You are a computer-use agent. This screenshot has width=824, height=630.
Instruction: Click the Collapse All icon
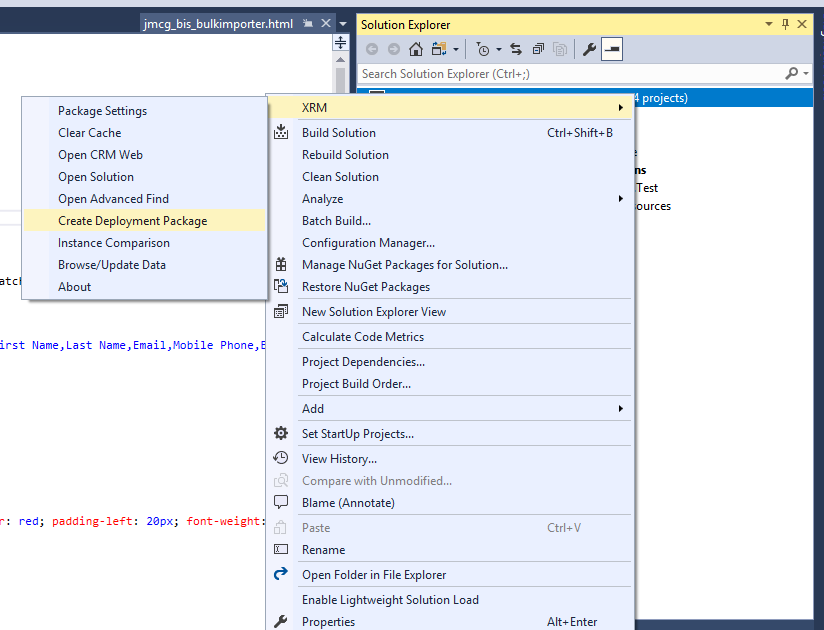pyautogui.click(x=538, y=49)
